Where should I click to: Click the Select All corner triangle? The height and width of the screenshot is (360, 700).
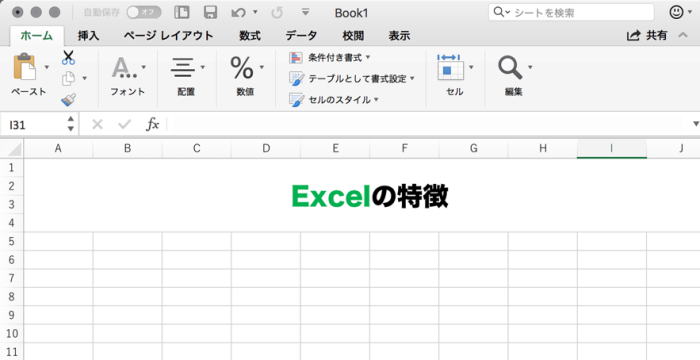pos(14,149)
